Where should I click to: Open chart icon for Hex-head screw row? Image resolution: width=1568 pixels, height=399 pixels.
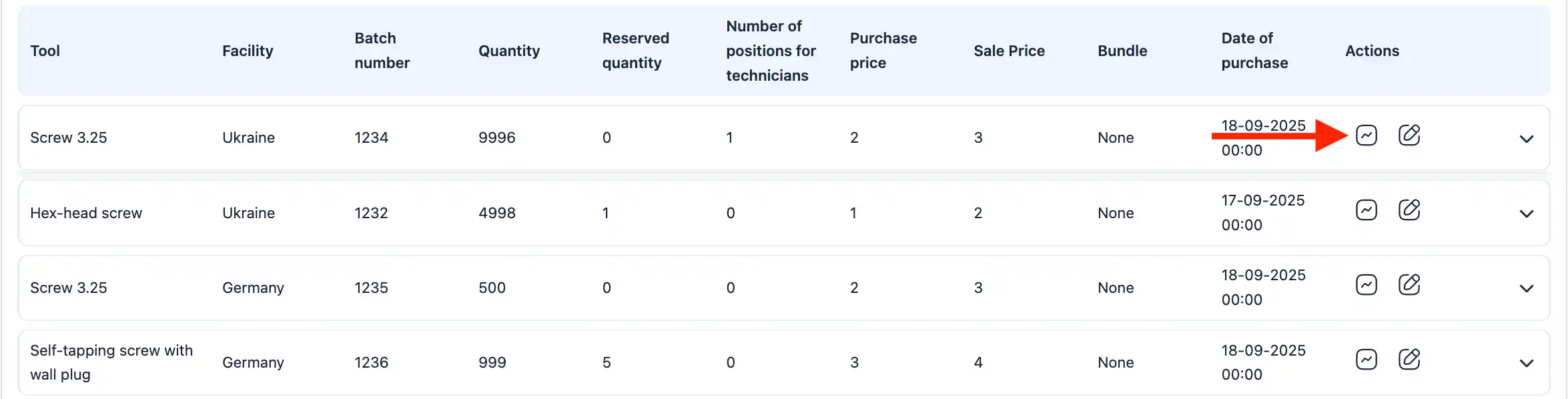(x=1366, y=210)
